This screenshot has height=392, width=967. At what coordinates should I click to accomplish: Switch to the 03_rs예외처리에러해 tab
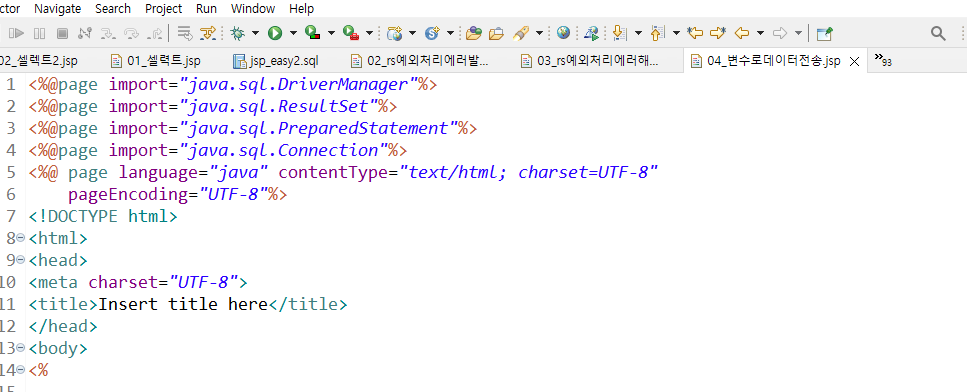point(590,61)
